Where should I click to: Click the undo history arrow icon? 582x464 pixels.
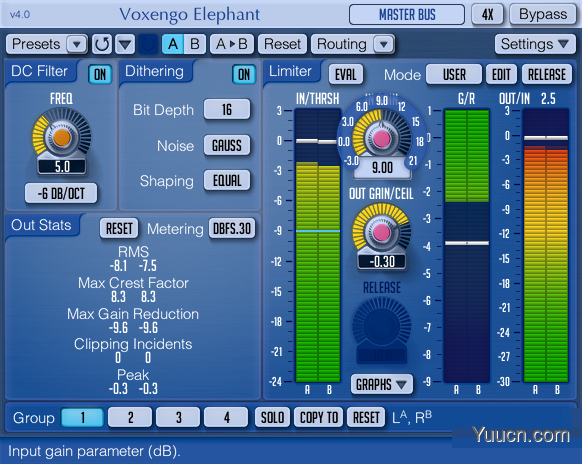pos(102,44)
